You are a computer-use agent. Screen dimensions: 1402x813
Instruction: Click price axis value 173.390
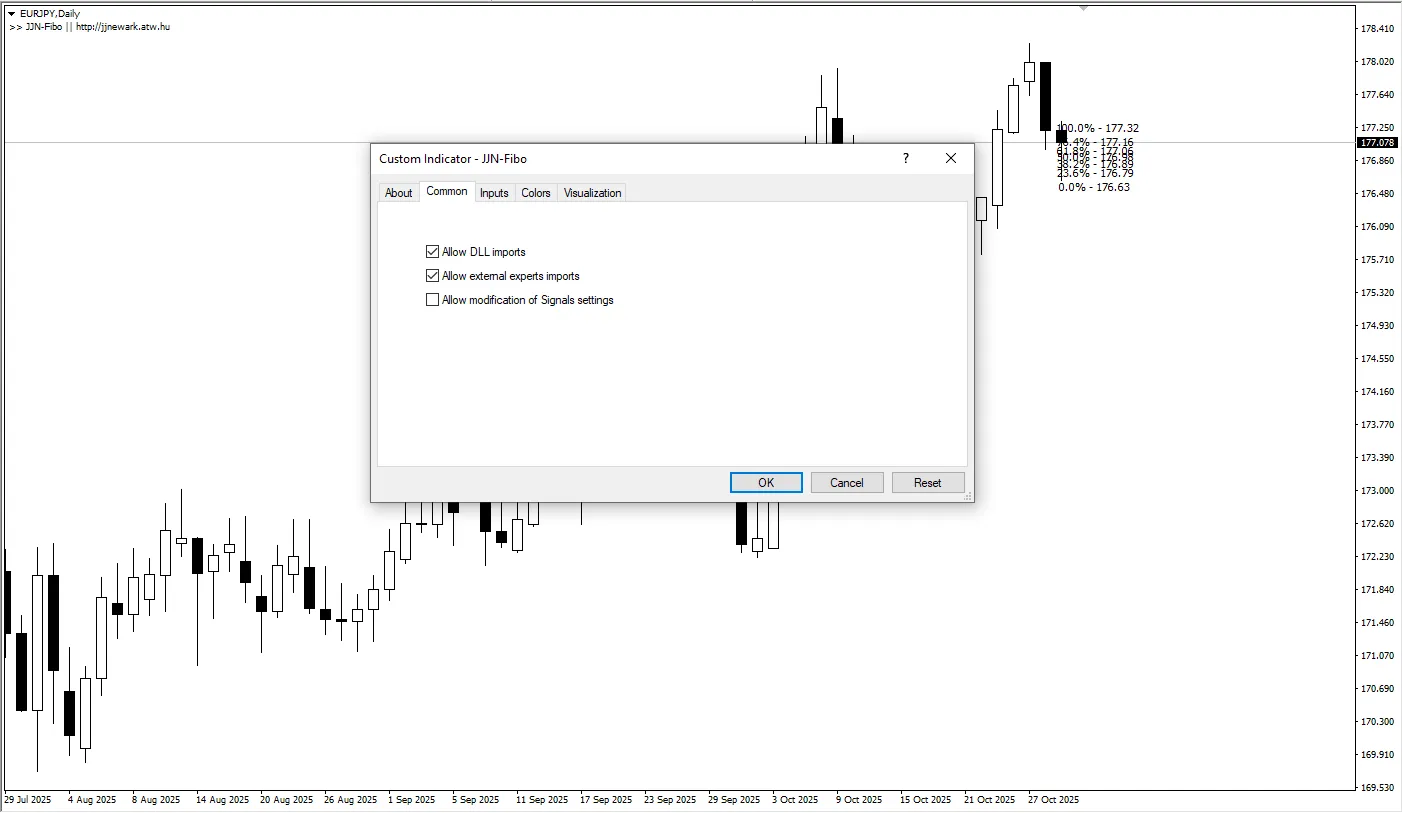pyautogui.click(x=1378, y=458)
